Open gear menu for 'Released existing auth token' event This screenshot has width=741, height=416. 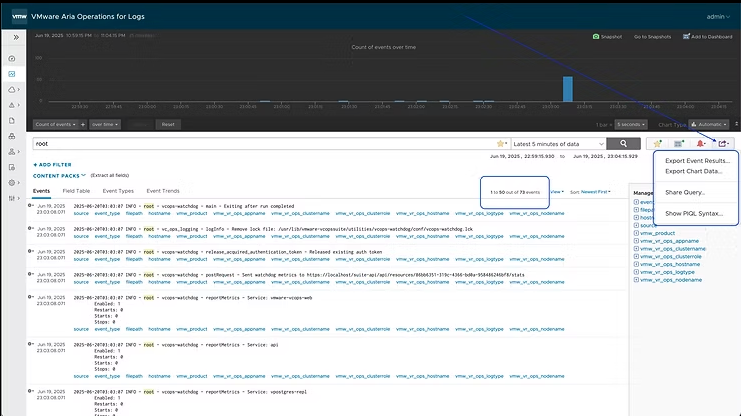click(31, 251)
